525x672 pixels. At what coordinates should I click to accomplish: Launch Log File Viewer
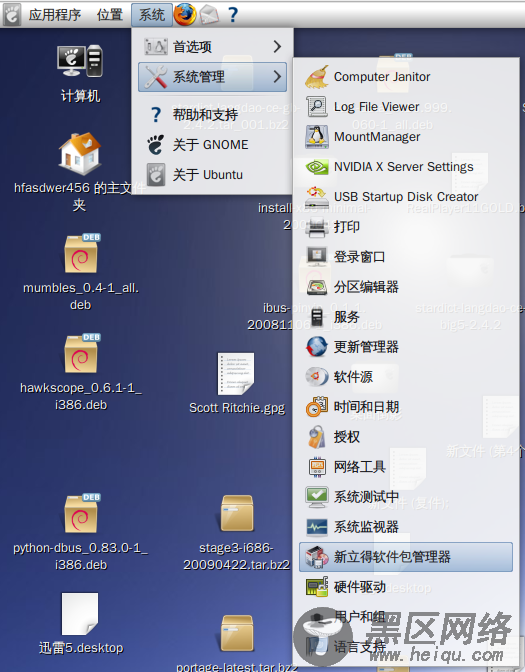coord(405,107)
